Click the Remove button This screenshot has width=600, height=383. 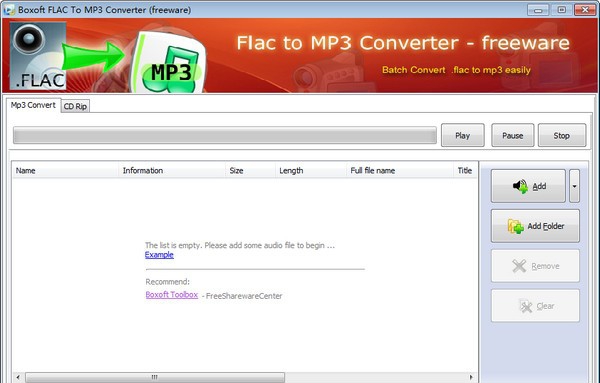(x=535, y=266)
